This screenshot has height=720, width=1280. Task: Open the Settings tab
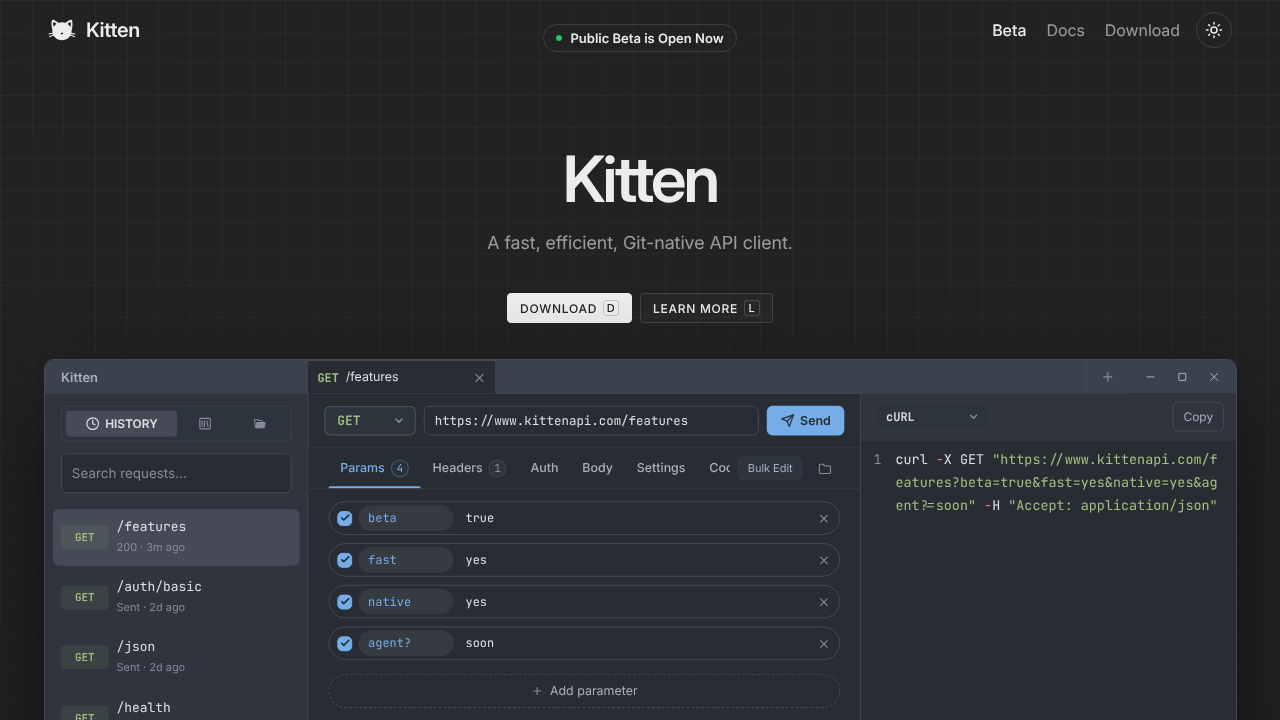tap(661, 468)
